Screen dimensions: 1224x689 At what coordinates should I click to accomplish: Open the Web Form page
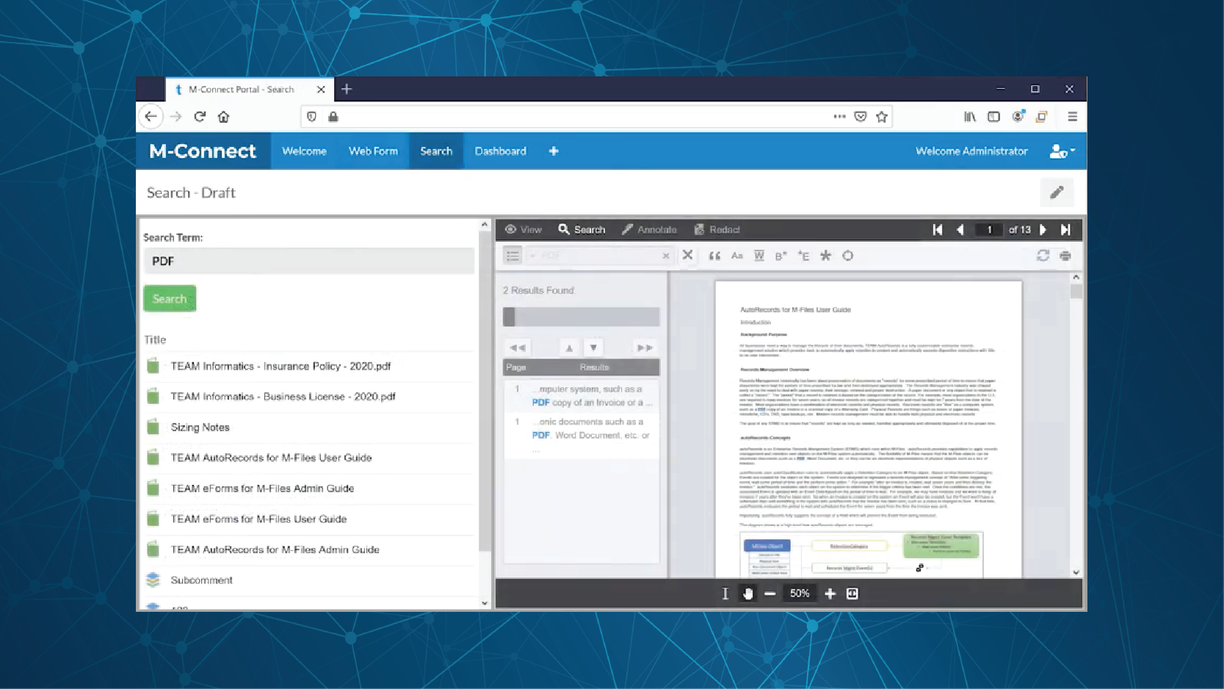[373, 152]
